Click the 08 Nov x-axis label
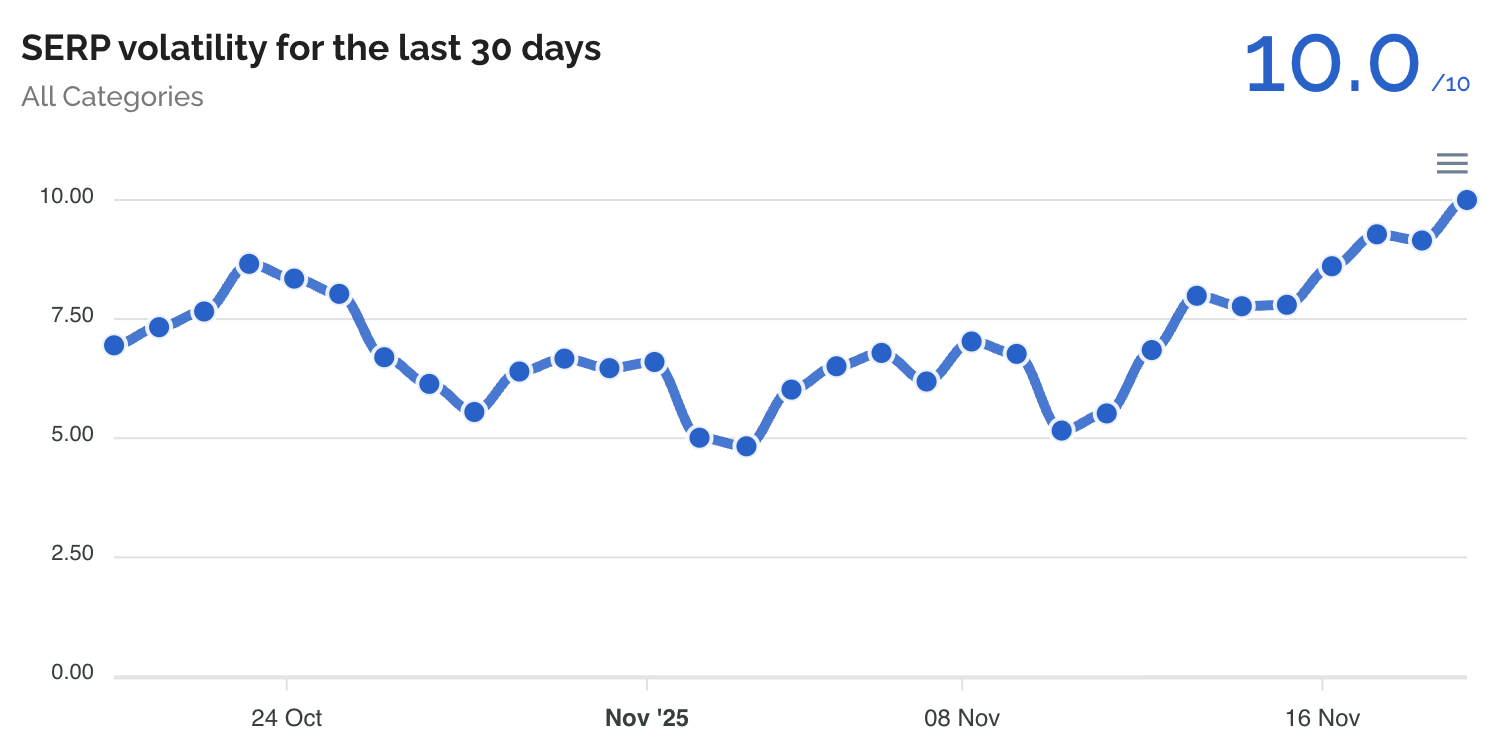 [962, 718]
